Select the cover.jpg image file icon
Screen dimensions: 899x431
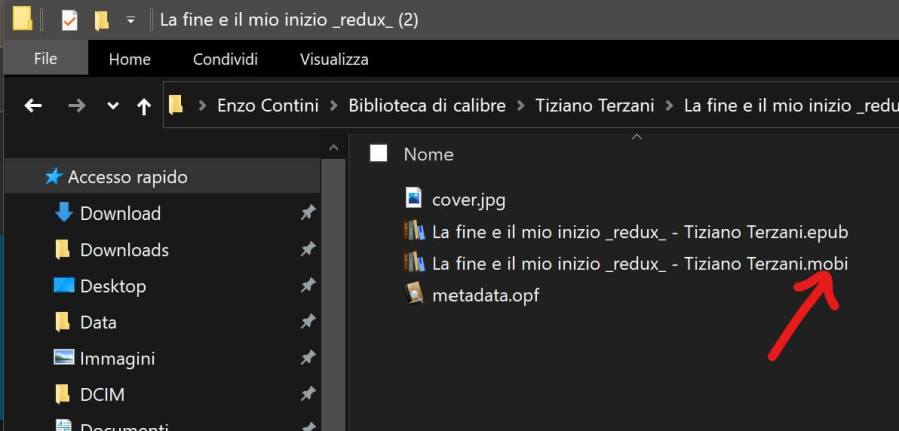[x=414, y=199]
